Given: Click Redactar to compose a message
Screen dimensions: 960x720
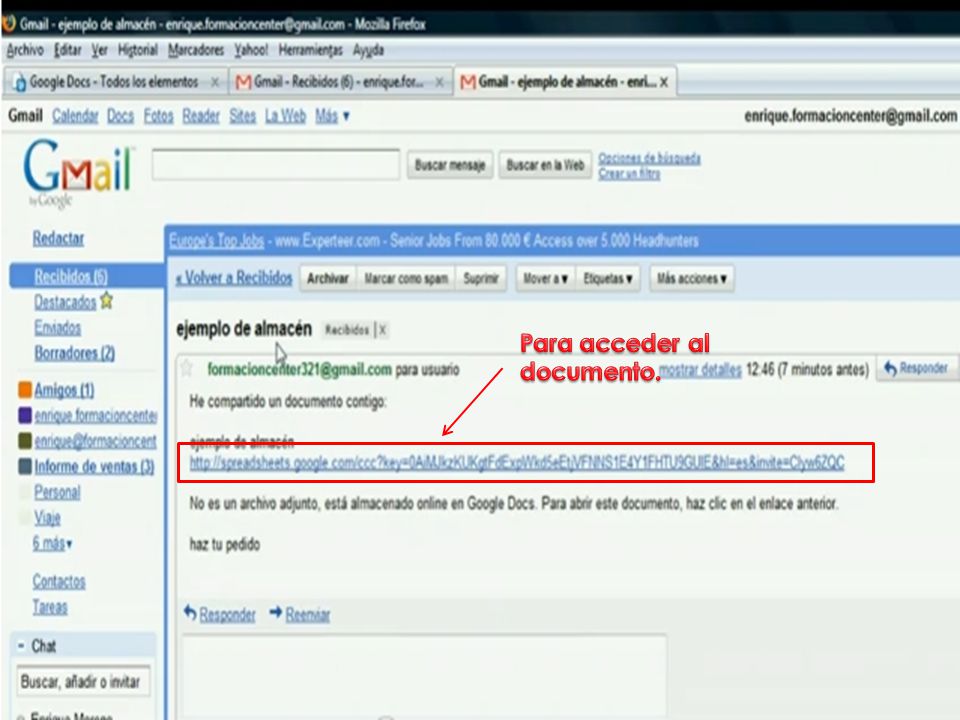Looking at the screenshot, I should pyautogui.click(x=58, y=238).
